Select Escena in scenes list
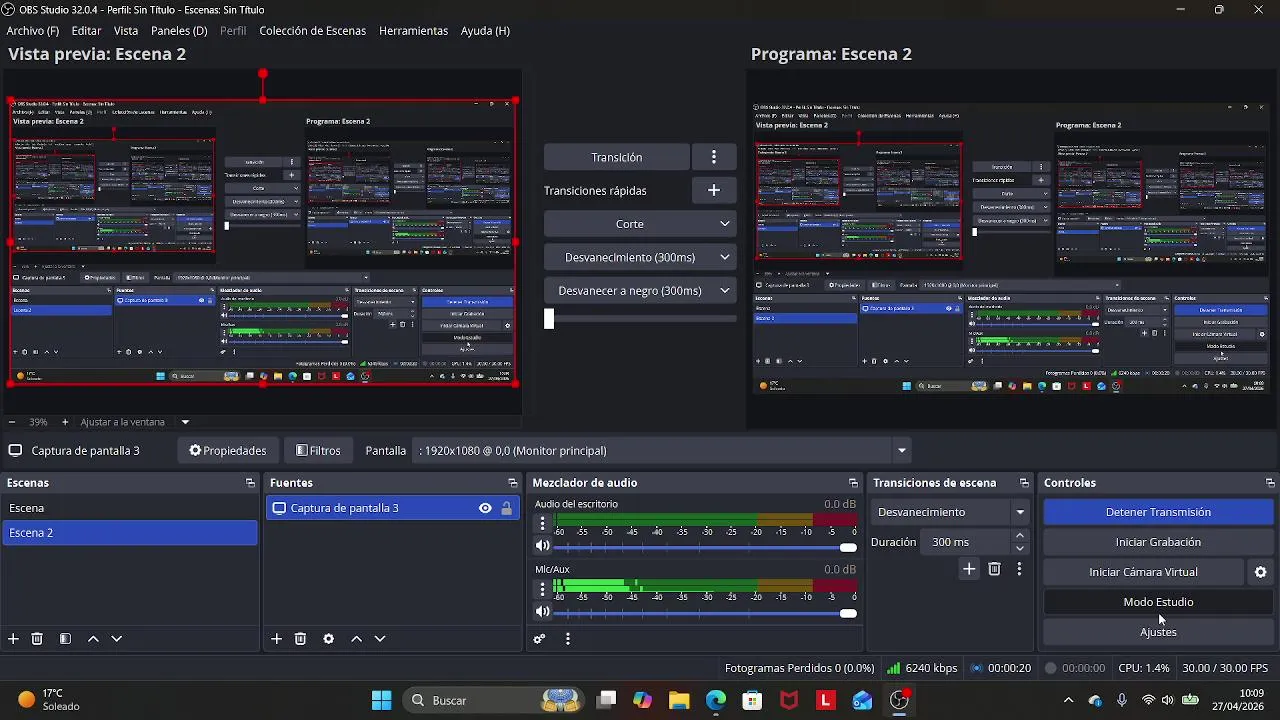Viewport: 1280px width, 720px height. tap(130, 508)
